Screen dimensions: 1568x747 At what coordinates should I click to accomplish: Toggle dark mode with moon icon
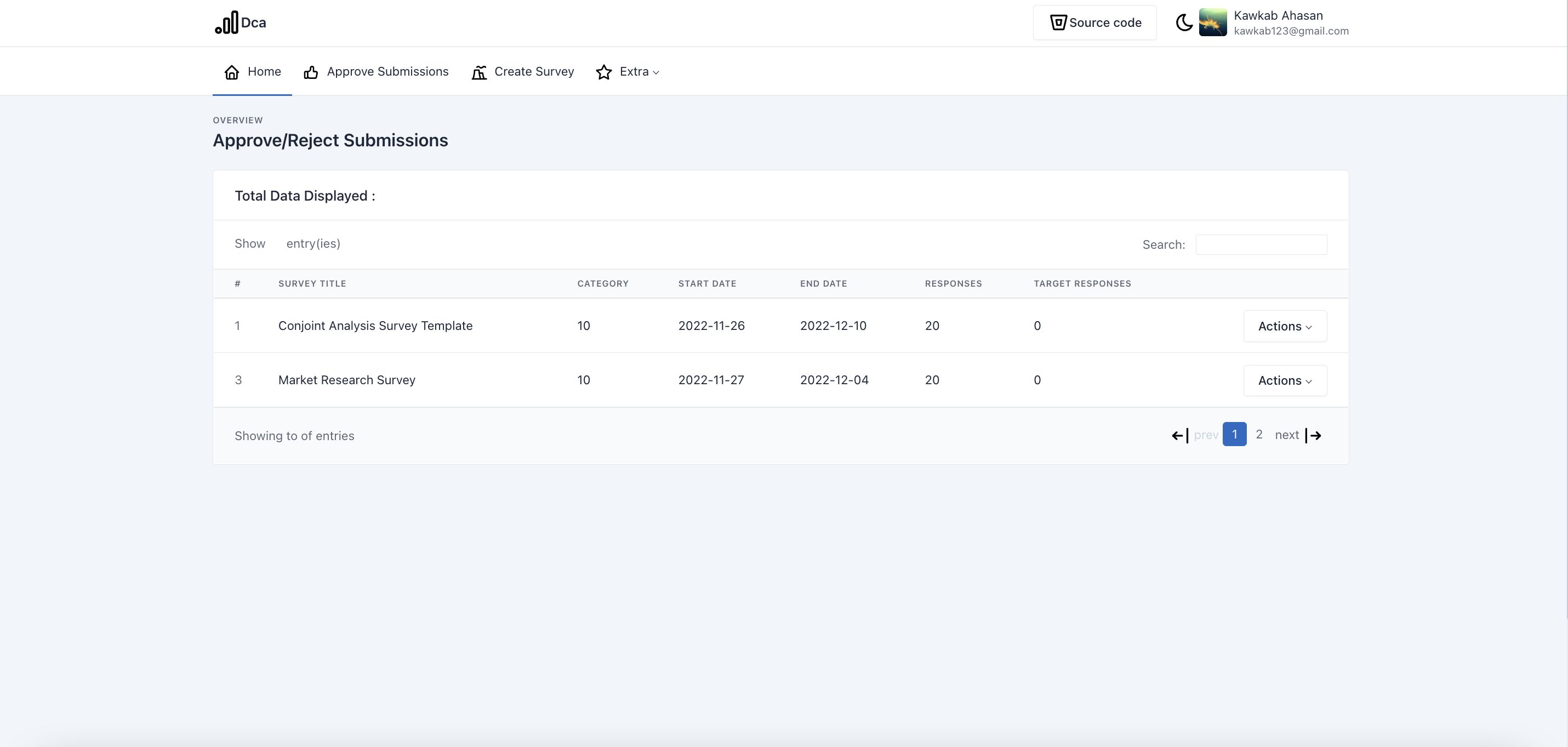1184,23
